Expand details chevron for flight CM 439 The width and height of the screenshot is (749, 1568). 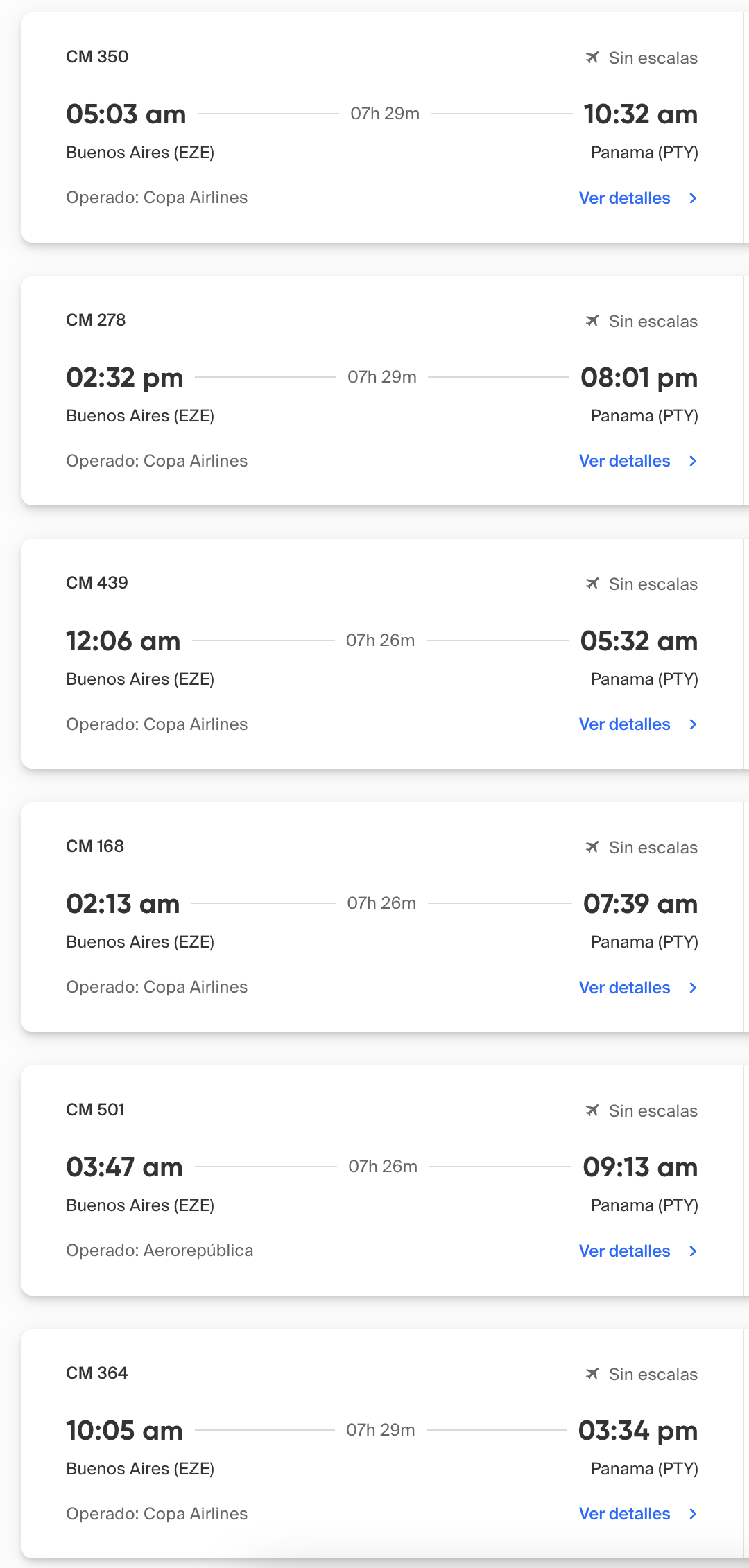pos(693,724)
